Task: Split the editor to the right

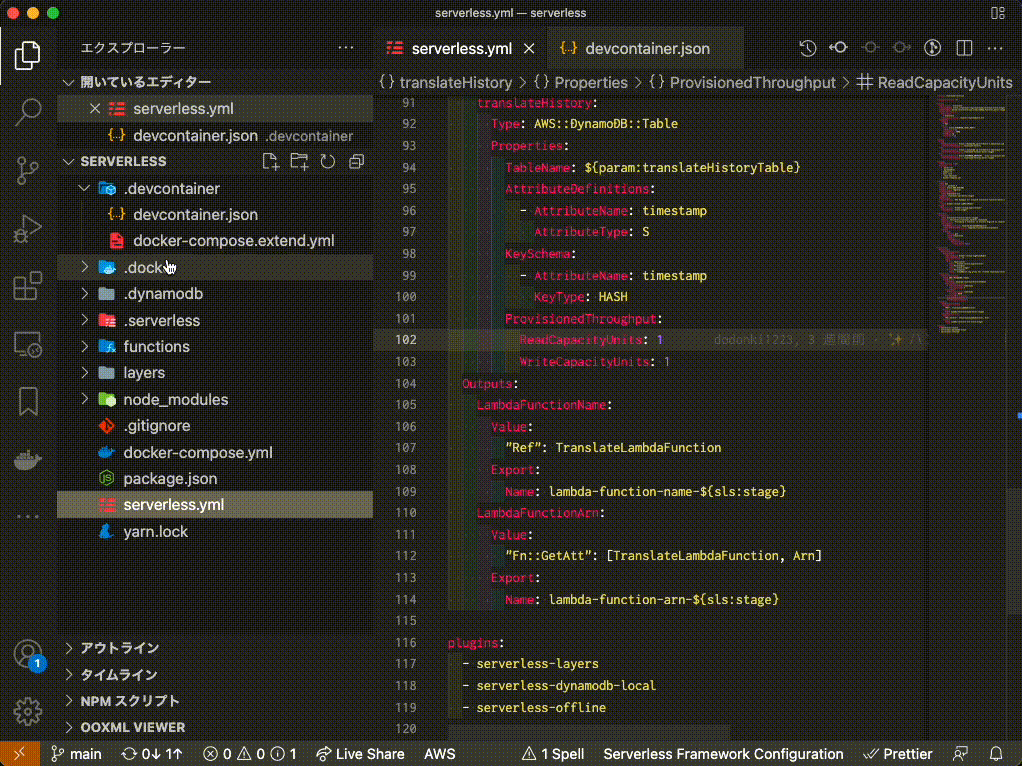Action: coord(964,48)
